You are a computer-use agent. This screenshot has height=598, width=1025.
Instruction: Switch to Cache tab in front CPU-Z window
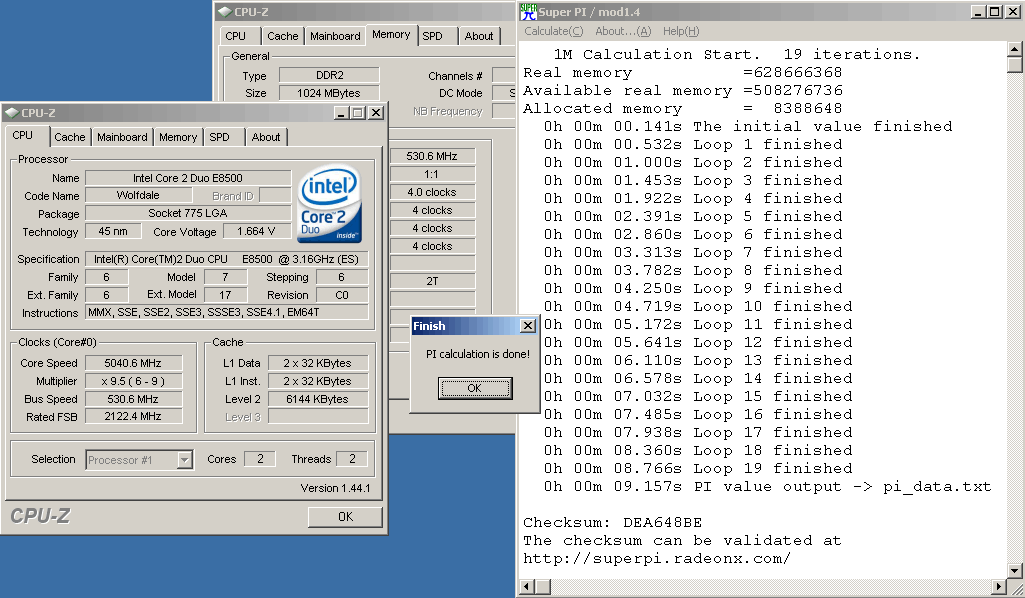coord(69,137)
